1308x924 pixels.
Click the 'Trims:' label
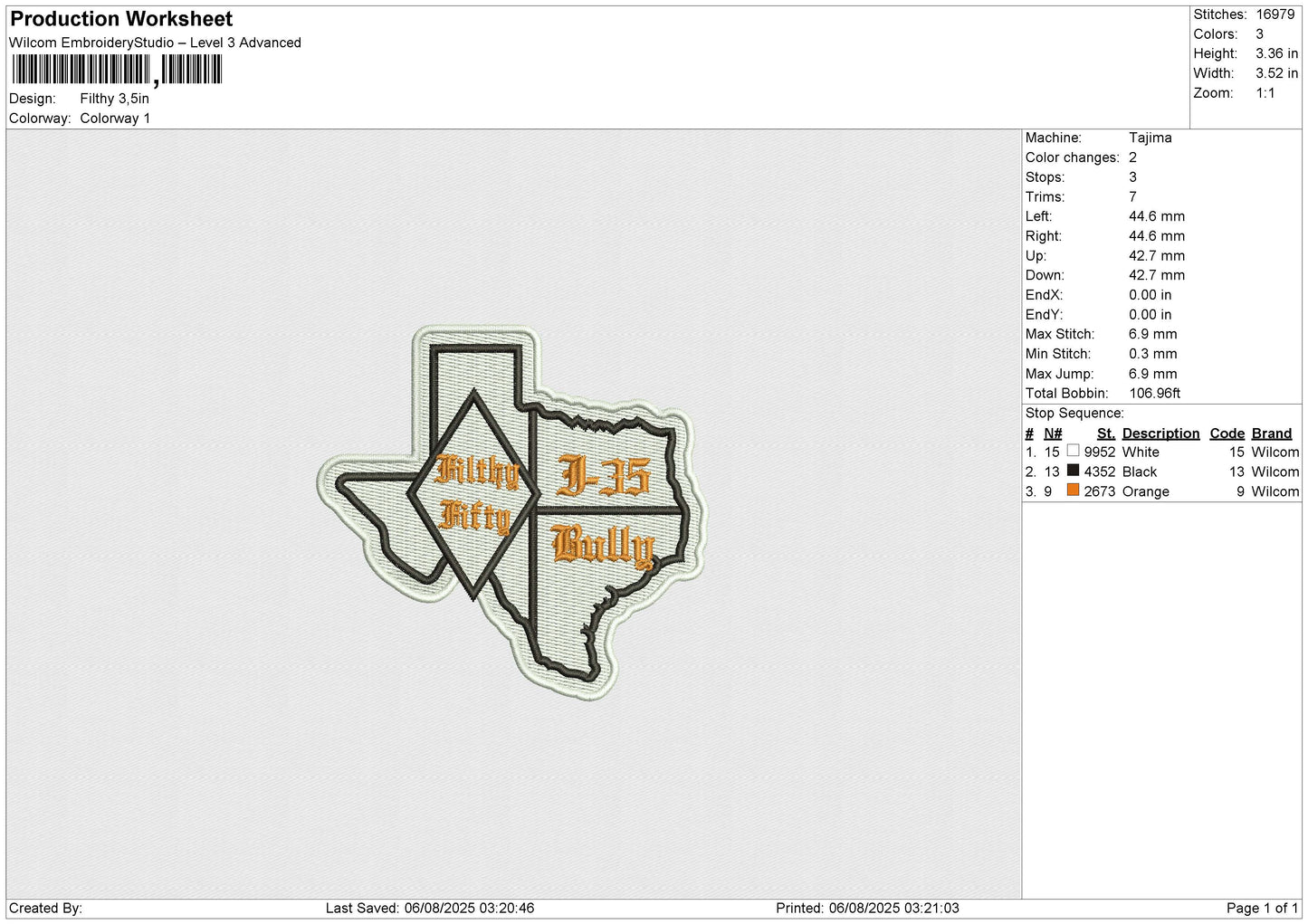pyautogui.click(x=1044, y=196)
